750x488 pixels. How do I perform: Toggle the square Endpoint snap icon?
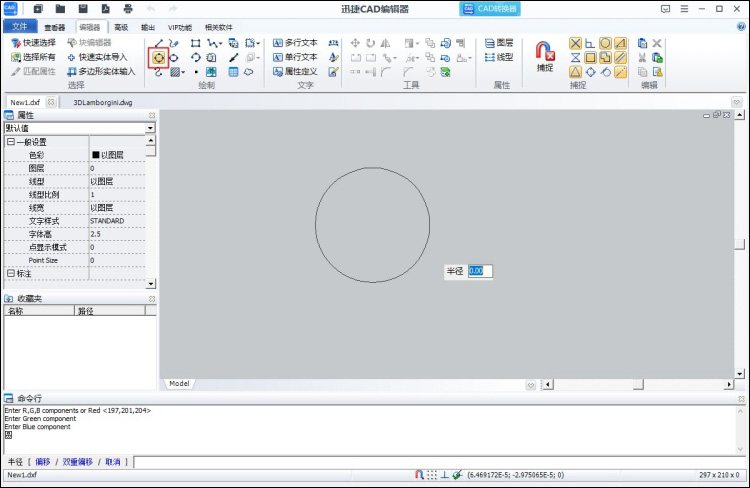point(590,58)
